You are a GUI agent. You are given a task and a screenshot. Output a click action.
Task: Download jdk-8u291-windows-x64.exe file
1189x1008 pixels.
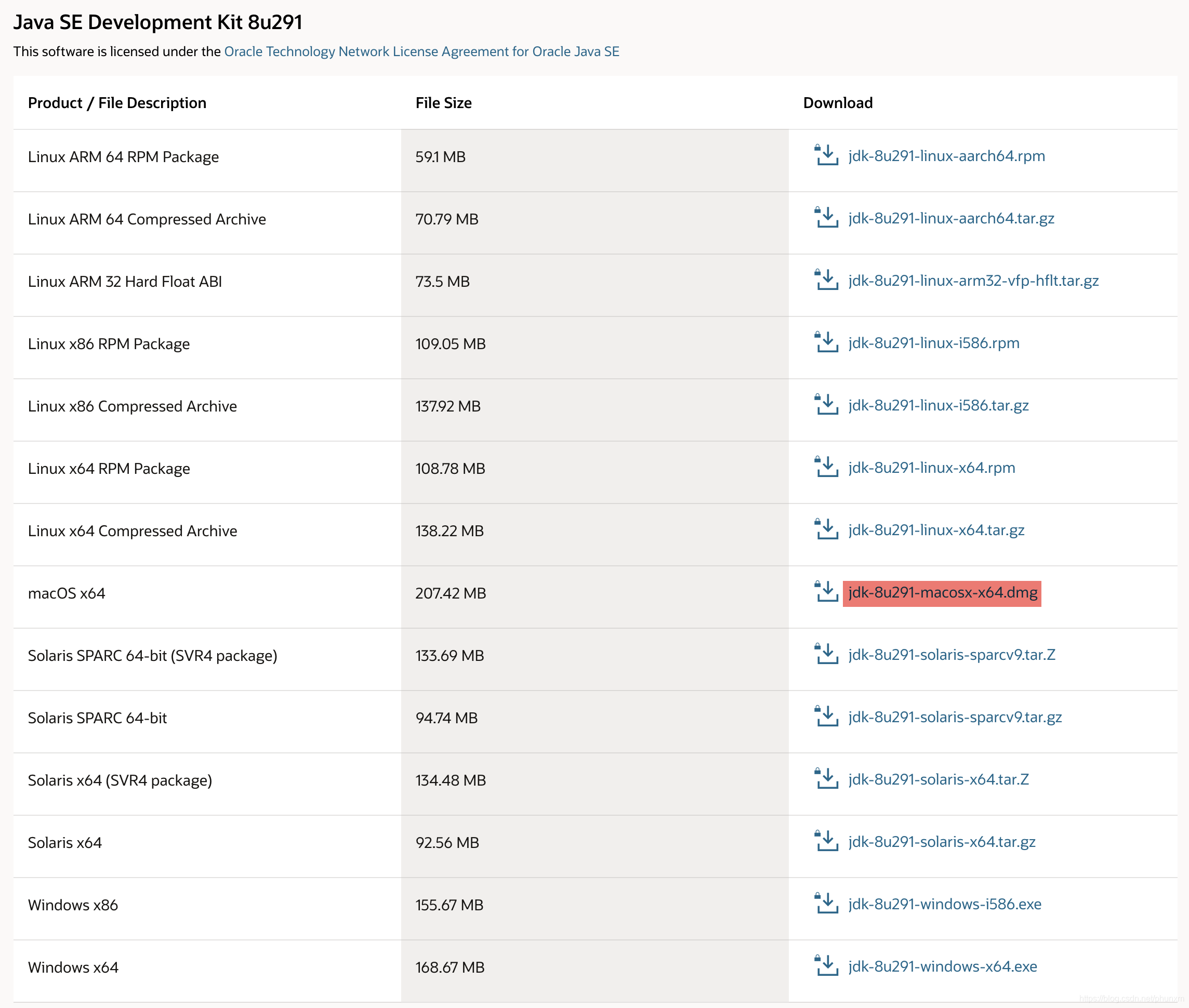point(942,966)
